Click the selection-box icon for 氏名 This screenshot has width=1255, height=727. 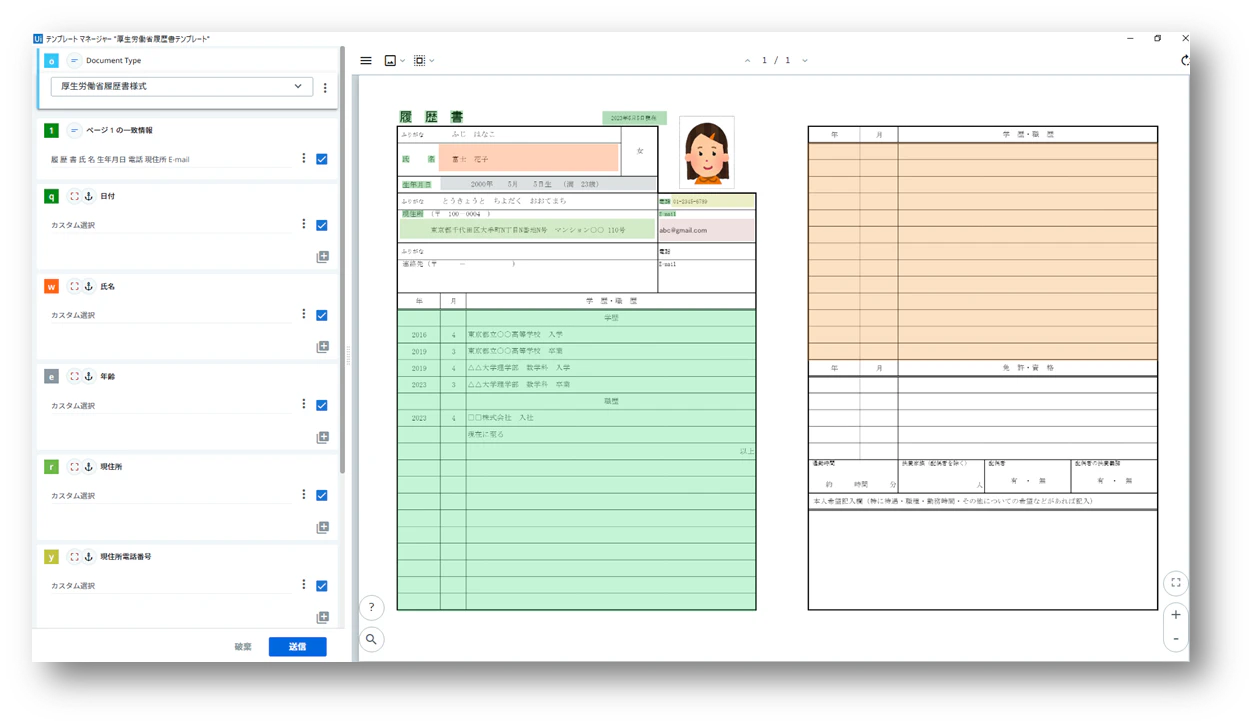tap(74, 286)
